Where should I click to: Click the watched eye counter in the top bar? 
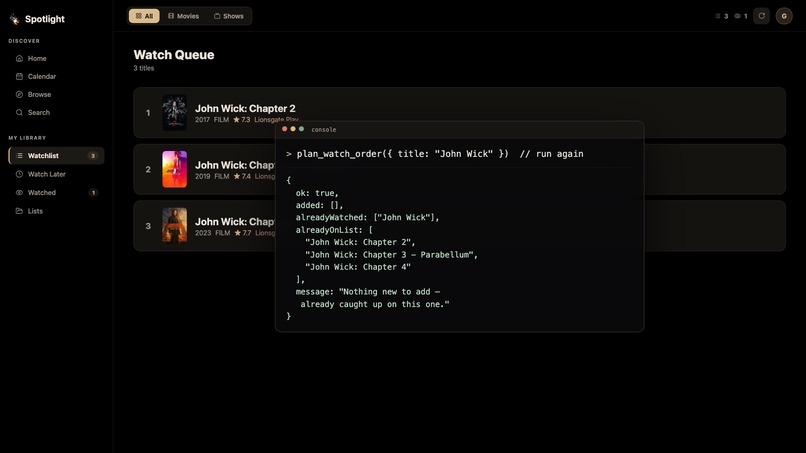[741, 16]
